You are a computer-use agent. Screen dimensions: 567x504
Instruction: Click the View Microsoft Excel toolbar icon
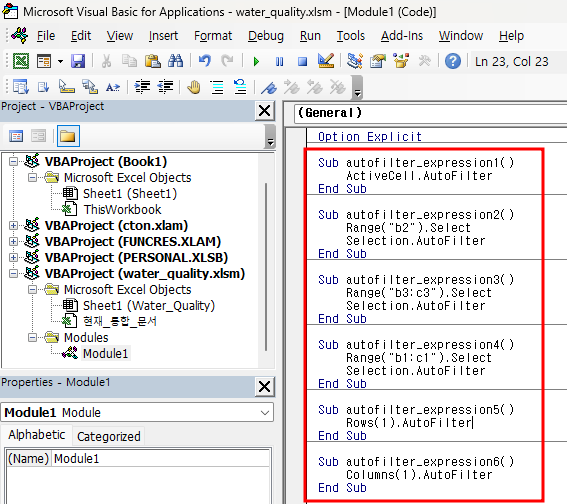tap(21, 61)
